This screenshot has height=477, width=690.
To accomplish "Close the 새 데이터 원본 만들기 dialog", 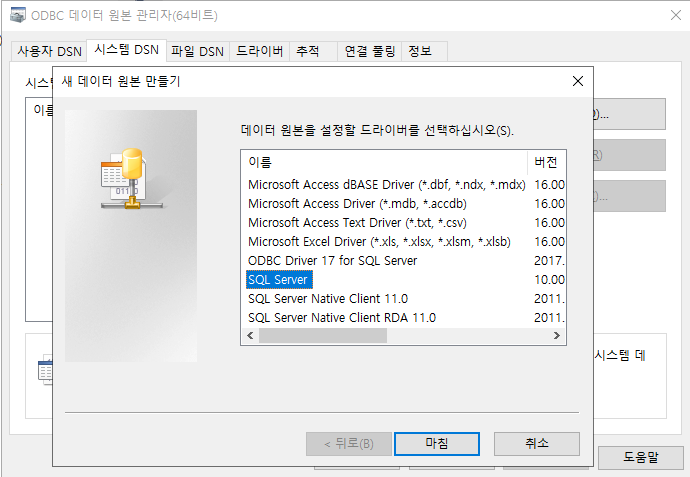I will (578, 81).
